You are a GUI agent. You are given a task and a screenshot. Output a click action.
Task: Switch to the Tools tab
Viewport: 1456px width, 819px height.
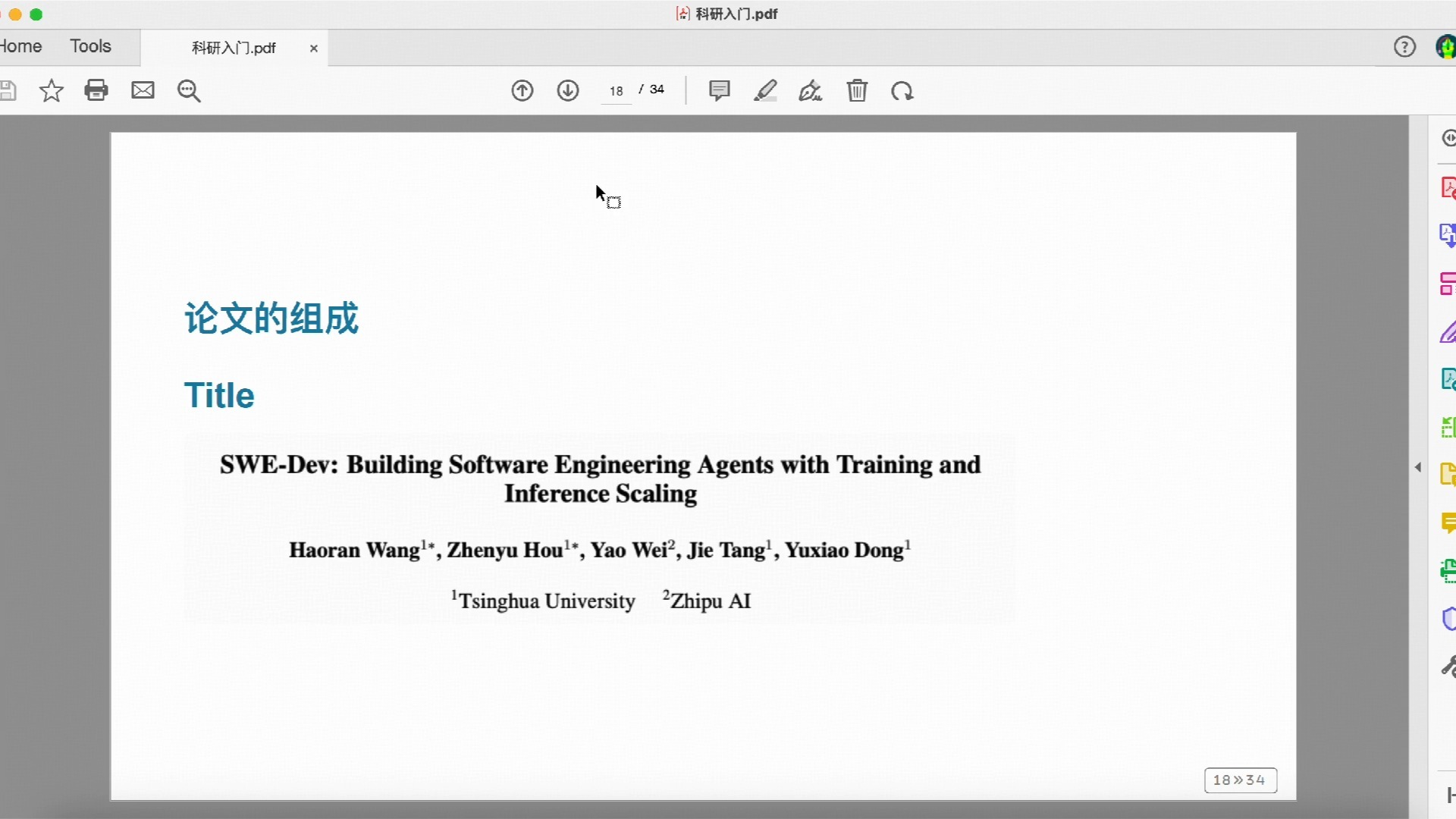90,46
